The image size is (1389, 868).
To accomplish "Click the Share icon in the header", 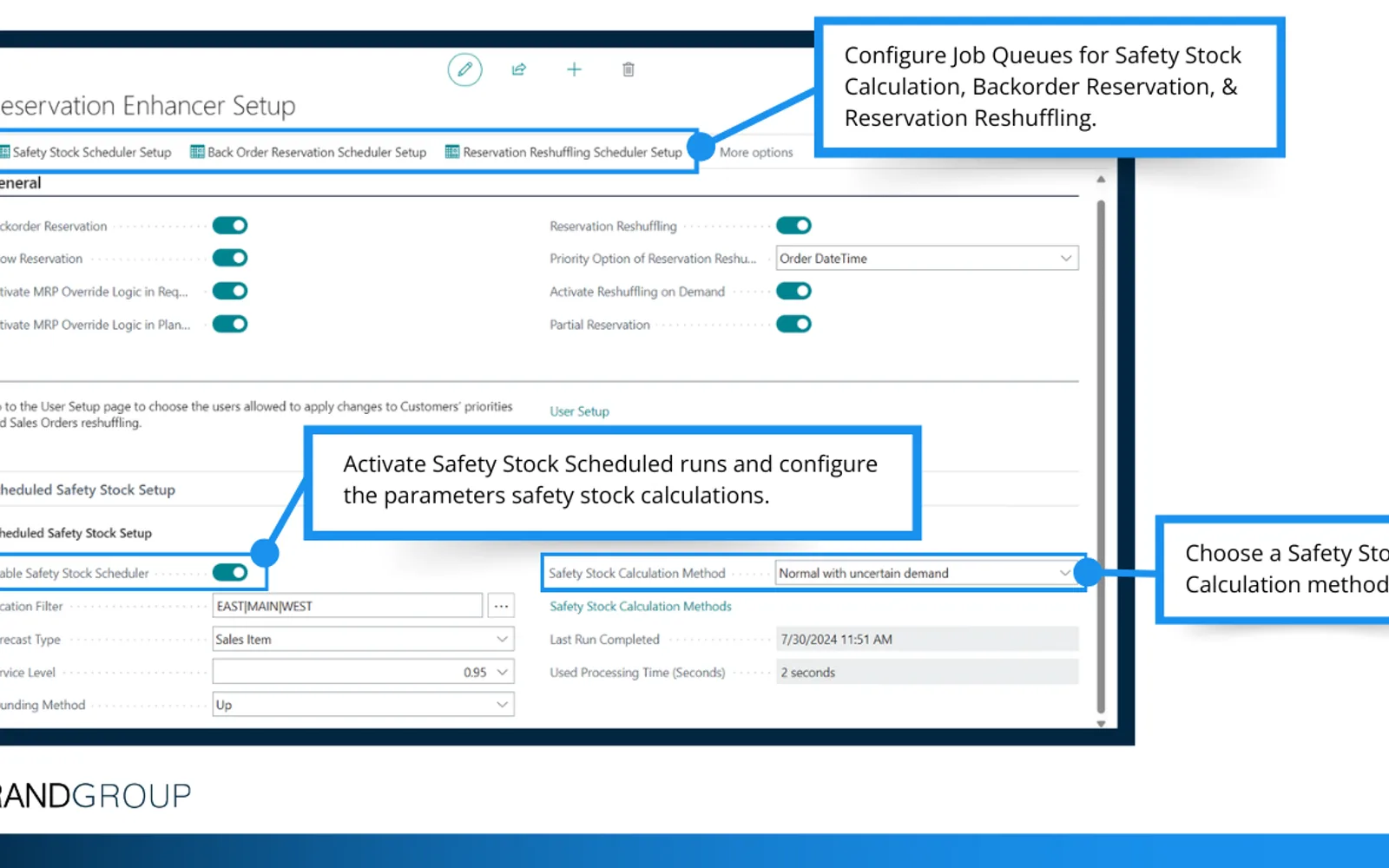I will pos(519,69).
